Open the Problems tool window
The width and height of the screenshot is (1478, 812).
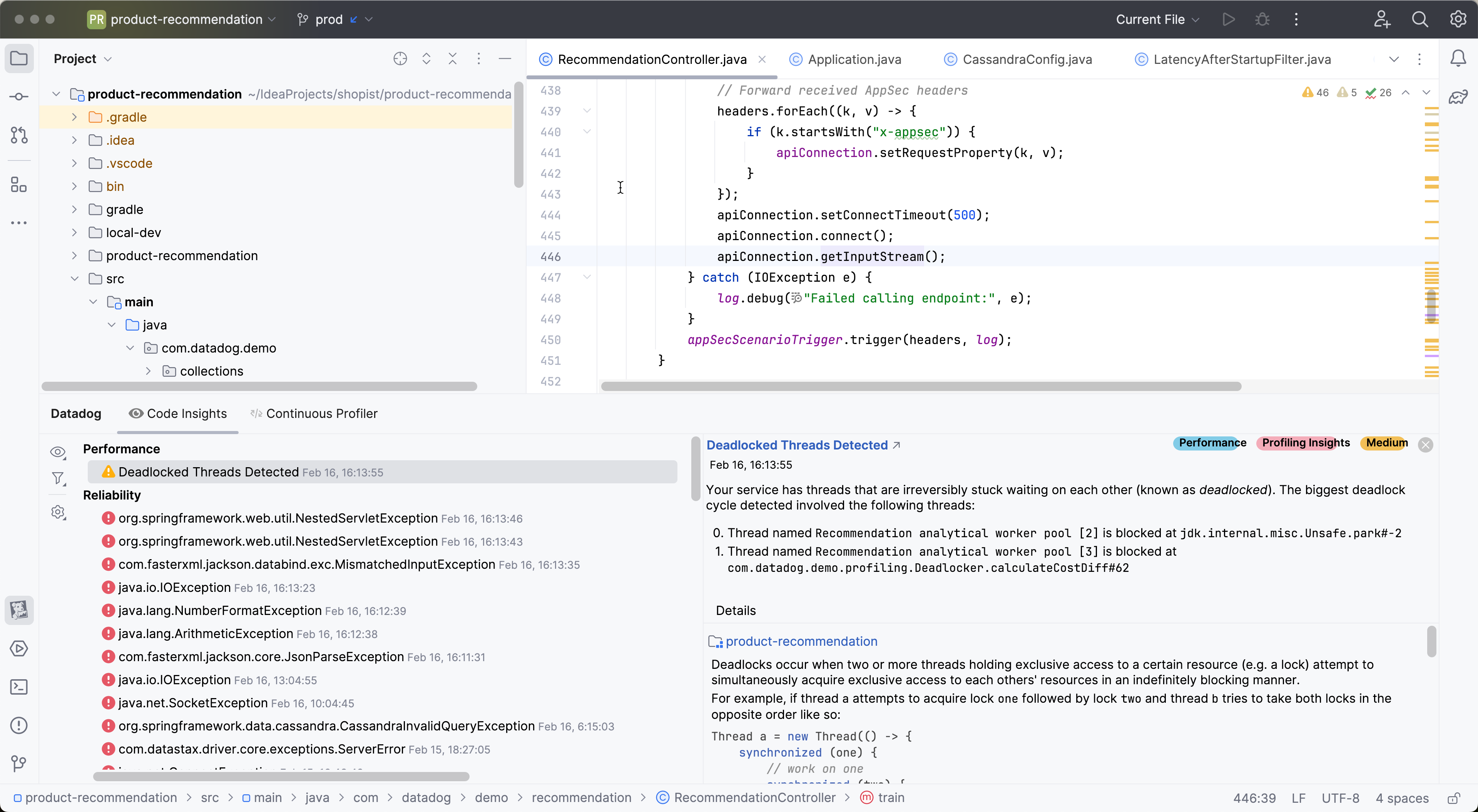tap(19, 725)
